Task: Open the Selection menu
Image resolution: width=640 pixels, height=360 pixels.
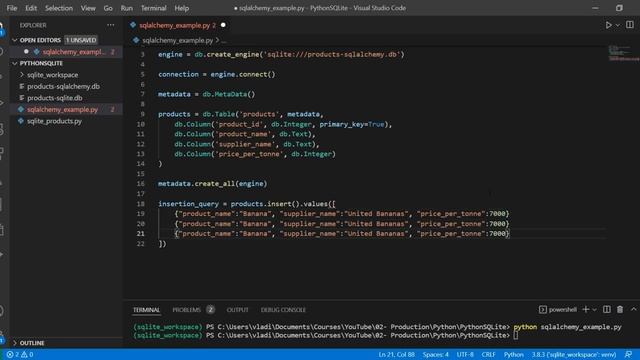Action: (x=59, y=8)
